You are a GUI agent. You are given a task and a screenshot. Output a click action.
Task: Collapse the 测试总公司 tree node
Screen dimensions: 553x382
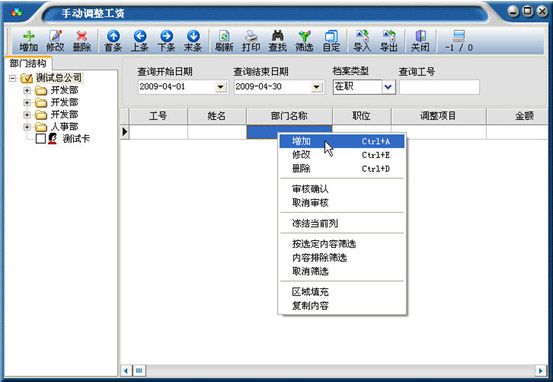[x=13, y=78]
